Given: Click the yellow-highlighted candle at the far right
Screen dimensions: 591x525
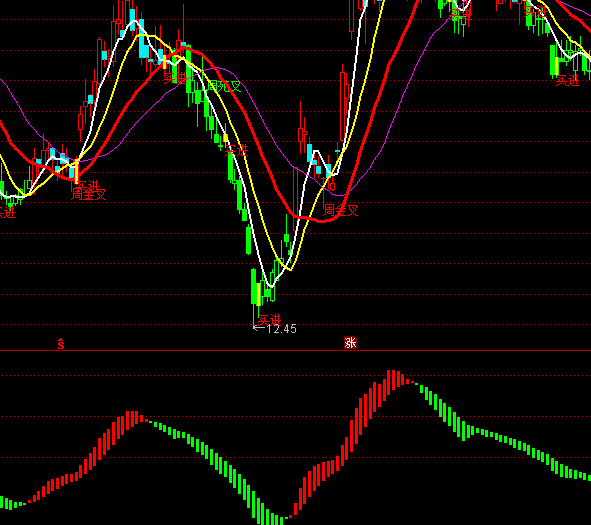Looking at the screenshot, I should tap(557, 66).
